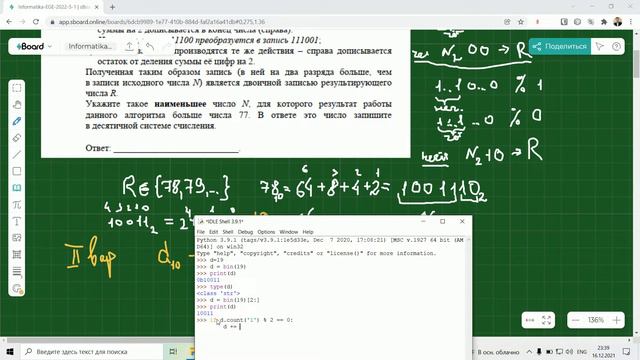Switch ENG input language indicator
Viewport: 640px width, 360px height.
pos(582,351)
